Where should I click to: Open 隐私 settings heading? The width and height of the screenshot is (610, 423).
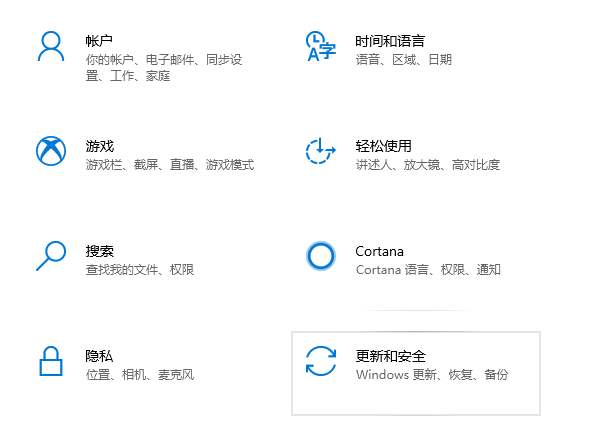point(99,356)
